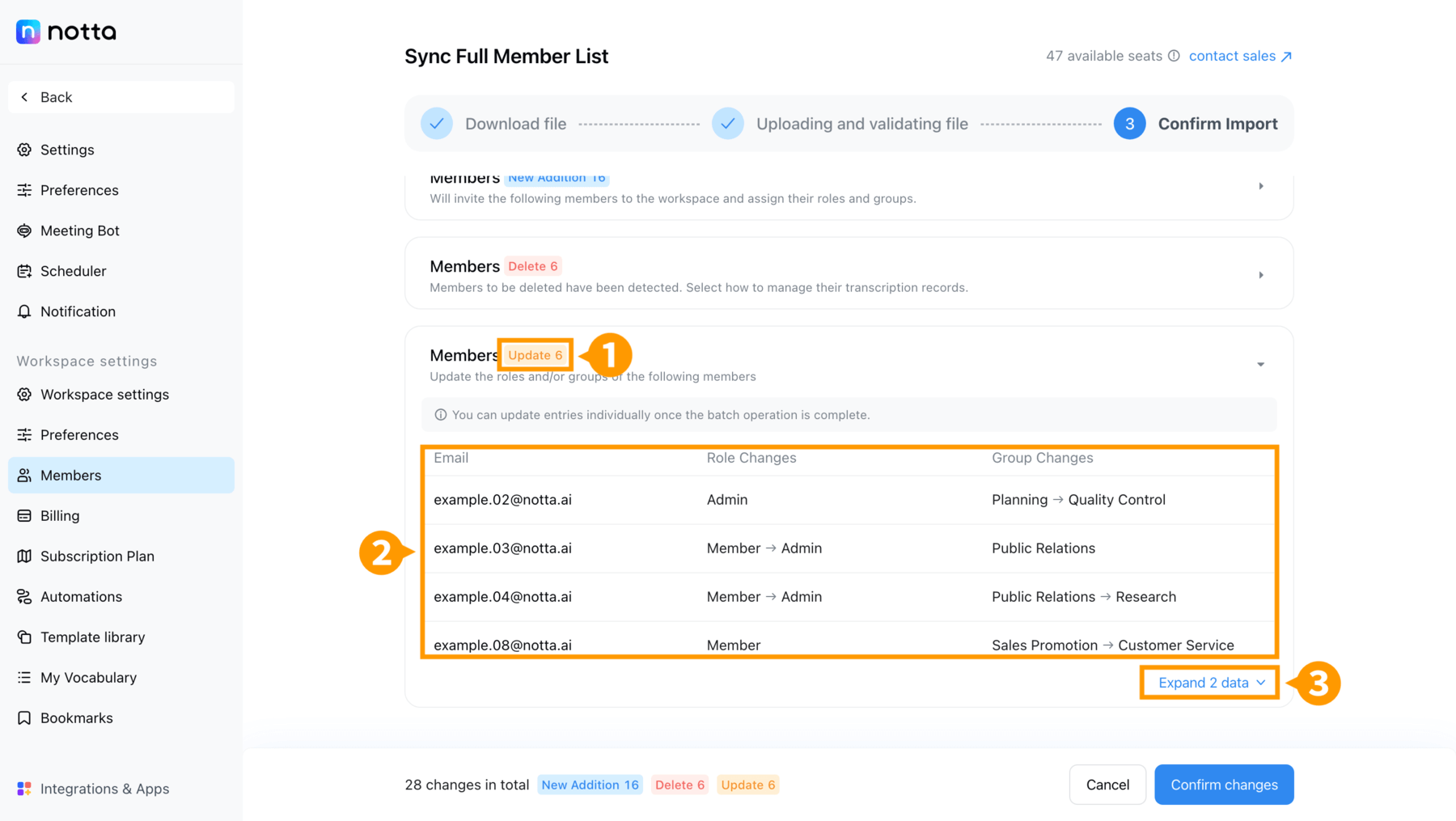The height and width of the screenshot is (821, 1456).
Task: Click 47 available seats text
Action: tap(1104, 56)
